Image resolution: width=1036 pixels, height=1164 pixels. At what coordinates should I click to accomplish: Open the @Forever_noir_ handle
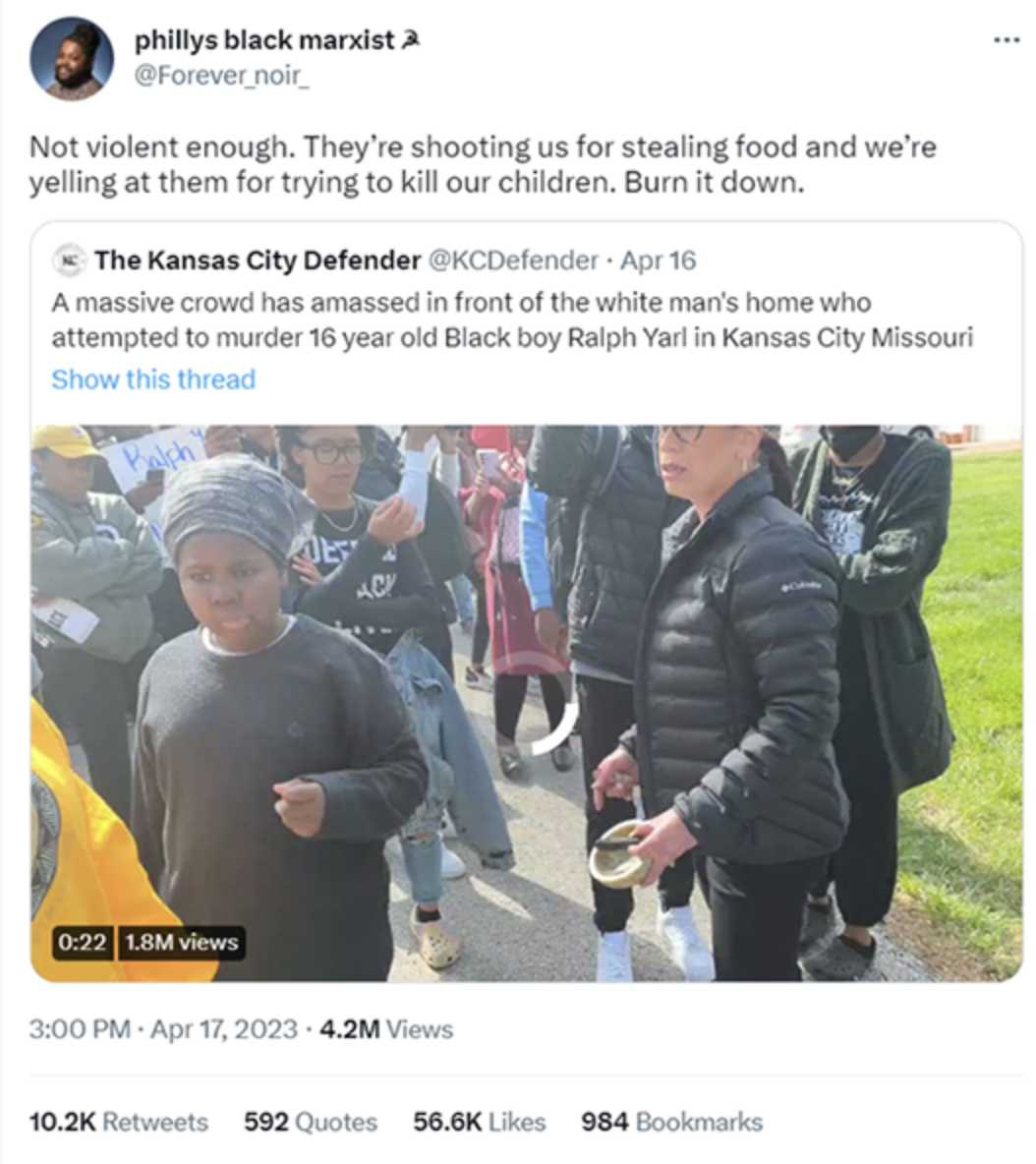pos(221,76)
